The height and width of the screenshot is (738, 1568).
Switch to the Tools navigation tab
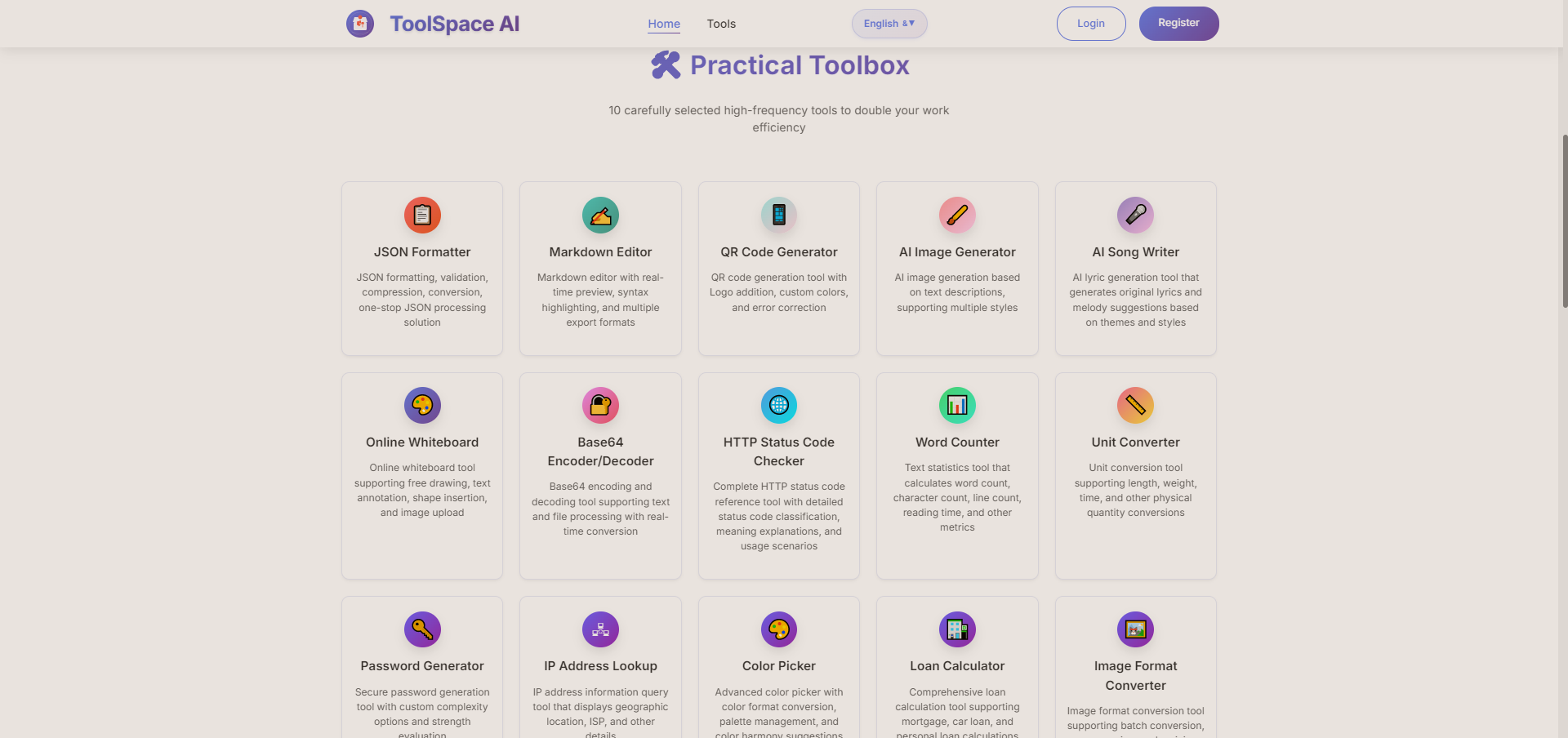coord(720,24)
